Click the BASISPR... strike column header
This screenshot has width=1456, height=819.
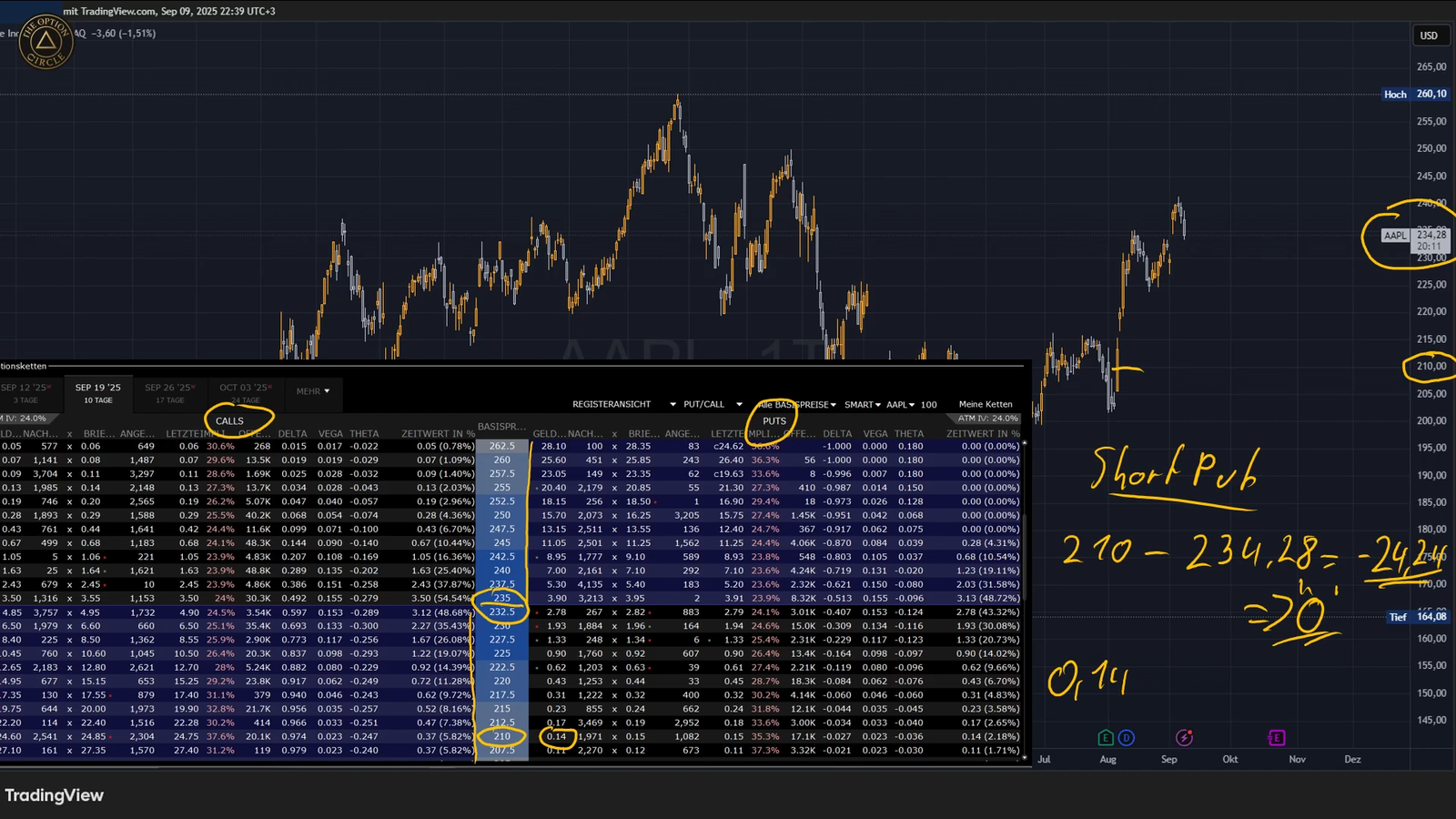point(501,427)
